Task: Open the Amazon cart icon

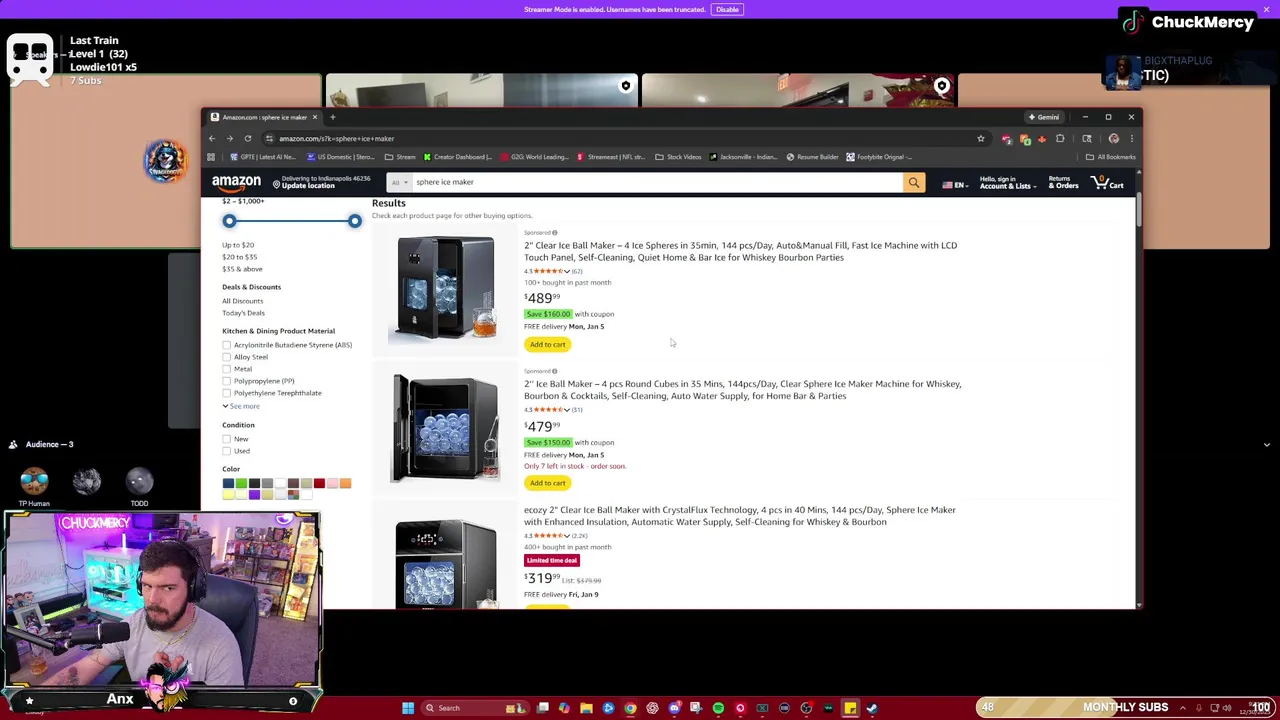Action: (x=1108, y=183)
